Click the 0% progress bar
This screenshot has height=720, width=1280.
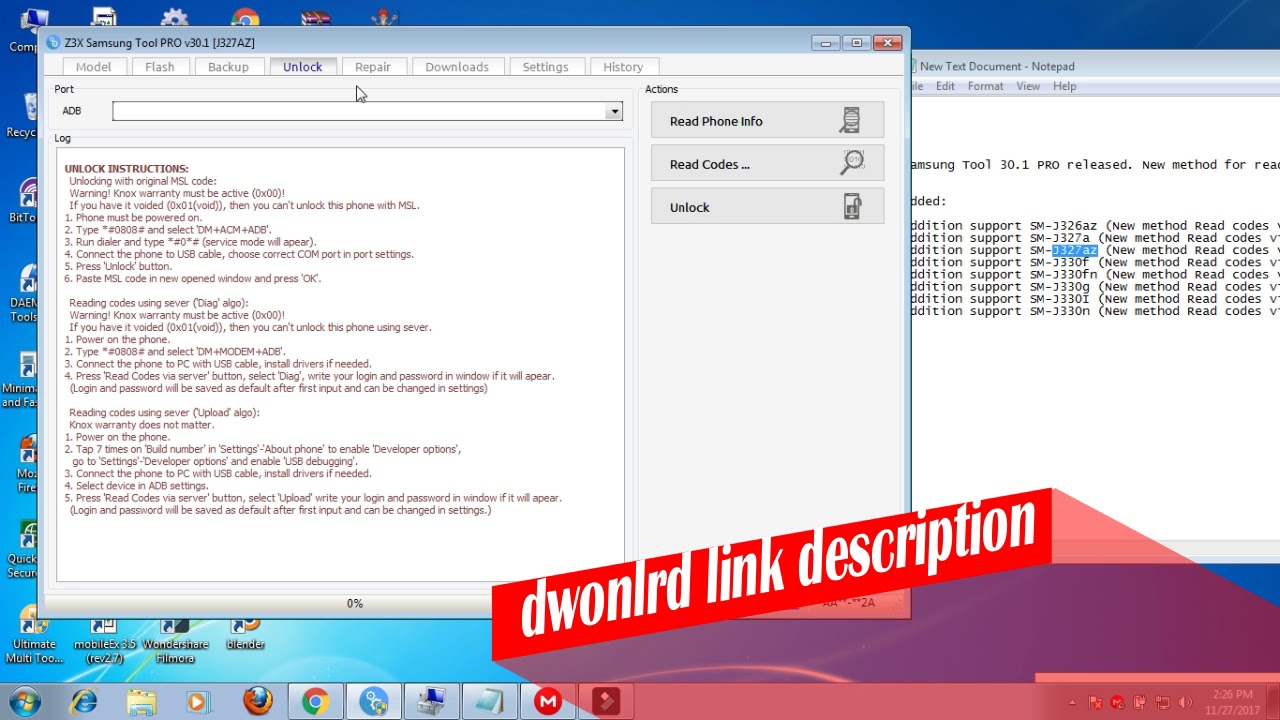(x=354, y=603)
